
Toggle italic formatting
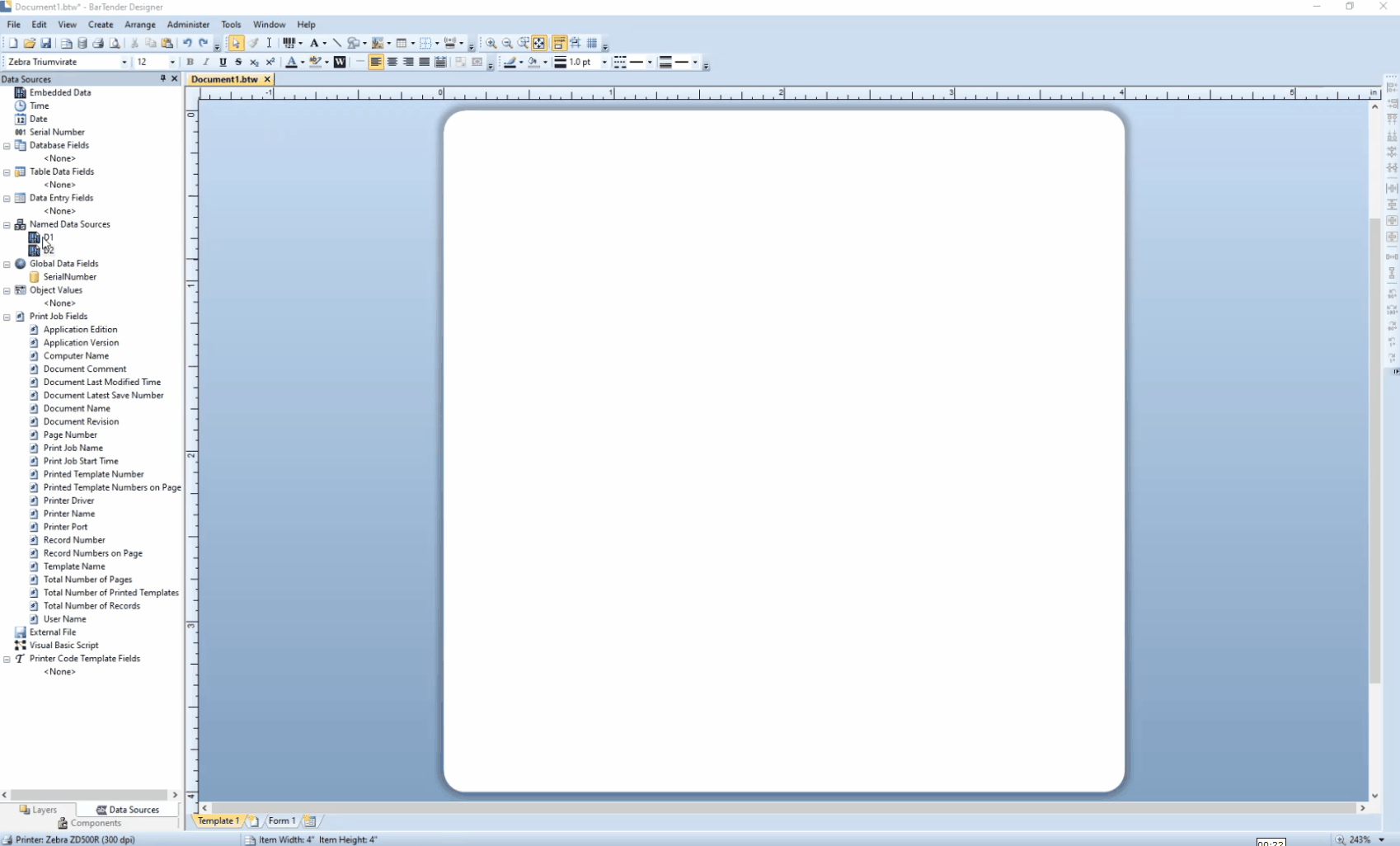pyautogui.click(x=206, y=62)
